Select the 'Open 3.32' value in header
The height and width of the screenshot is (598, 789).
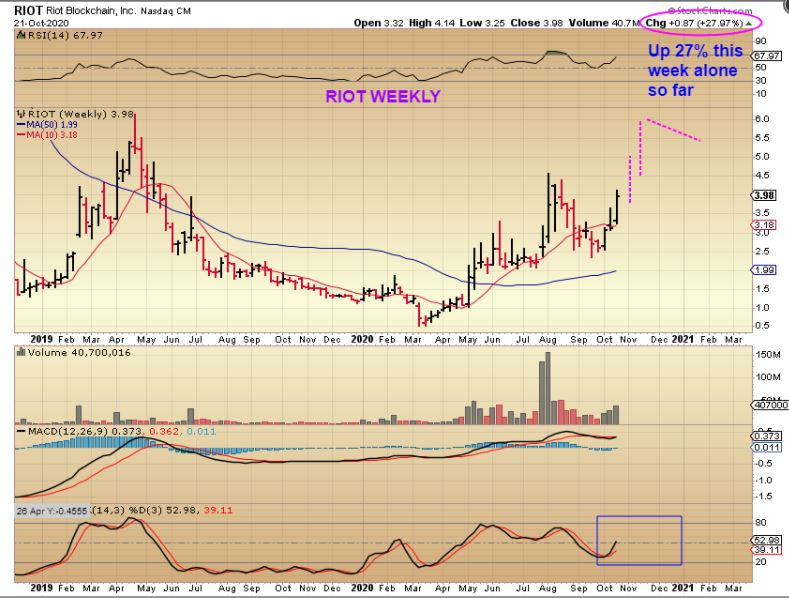pos(378,23)
